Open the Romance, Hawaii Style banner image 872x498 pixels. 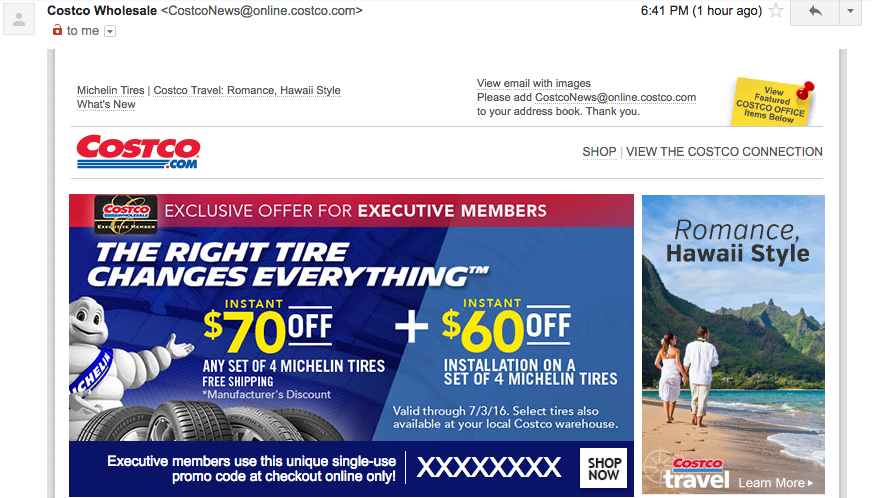pos(733,344)
